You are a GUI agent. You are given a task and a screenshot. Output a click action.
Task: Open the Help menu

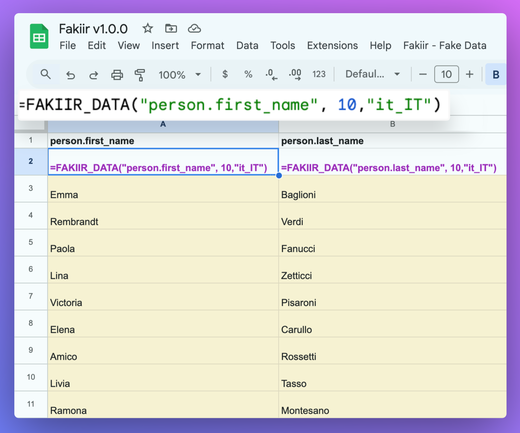point(380,45)
